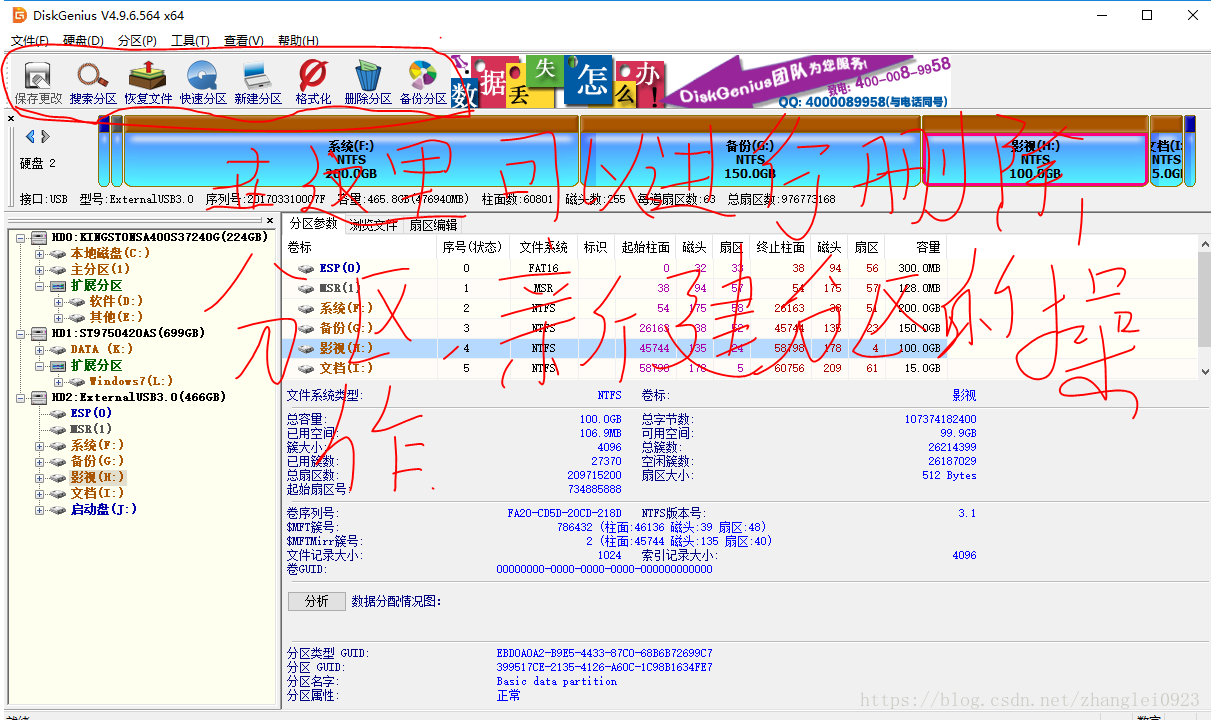
Task: Click volume serial FA20-CD5D-20CD-218D
Action: click(564, 513)
